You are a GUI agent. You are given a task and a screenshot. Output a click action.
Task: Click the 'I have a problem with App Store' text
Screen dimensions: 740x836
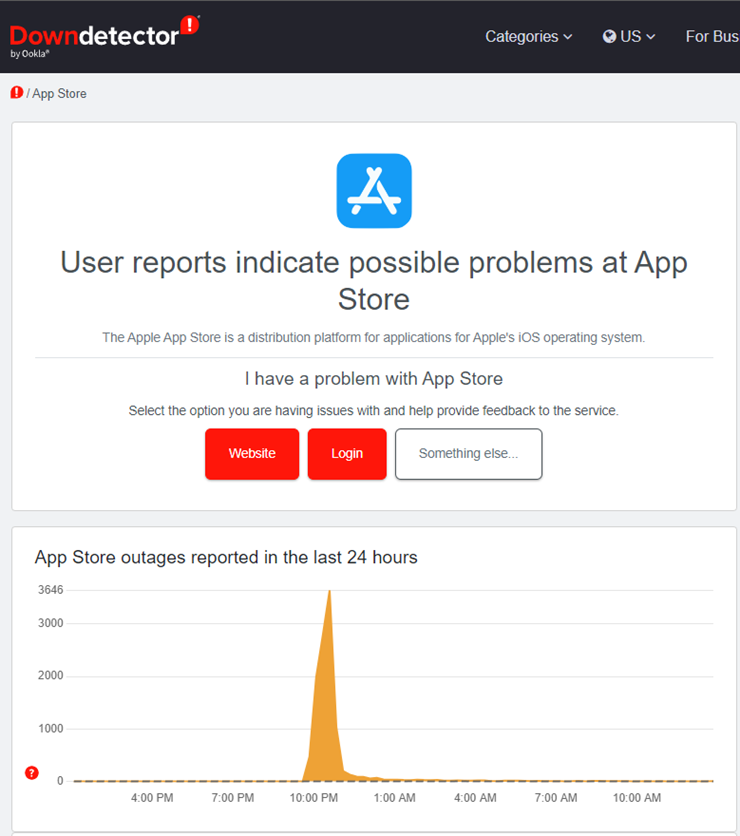coord(374,379)
